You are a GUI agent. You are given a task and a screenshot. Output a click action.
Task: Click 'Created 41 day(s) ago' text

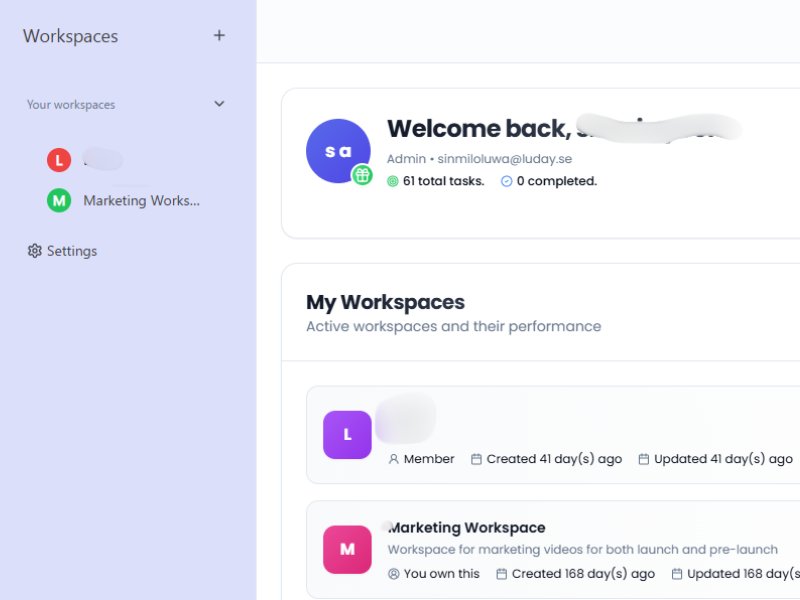[554, 459]
